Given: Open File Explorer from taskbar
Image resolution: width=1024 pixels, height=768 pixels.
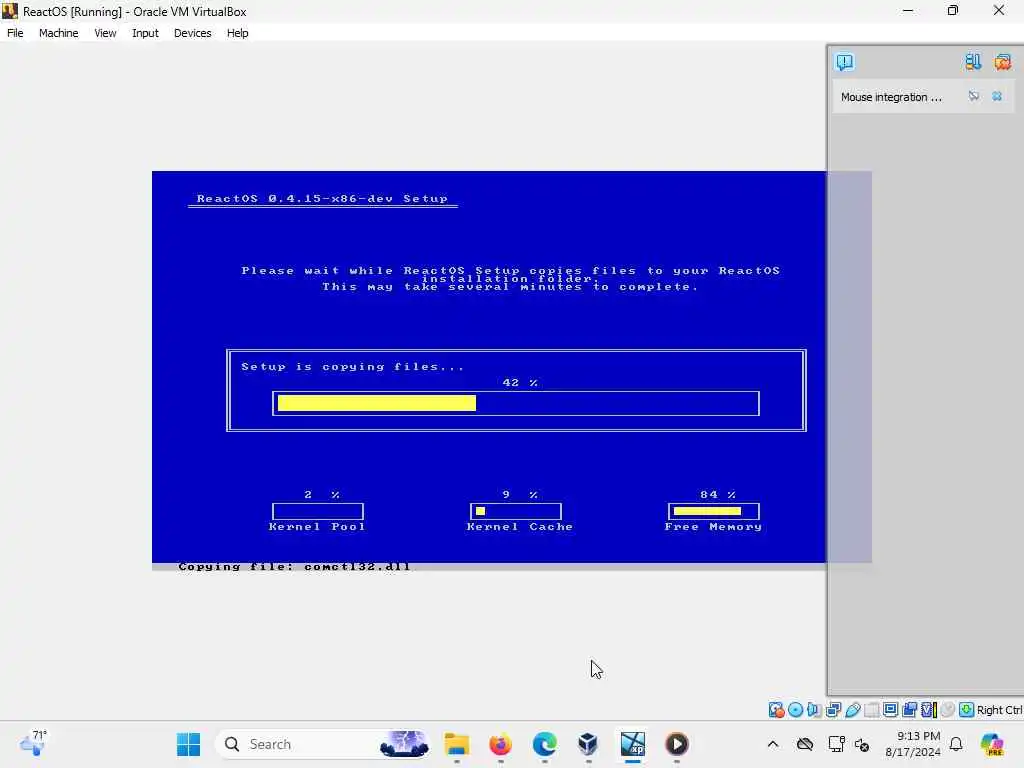Looking at the screenshot, I should tap(456, 744).
